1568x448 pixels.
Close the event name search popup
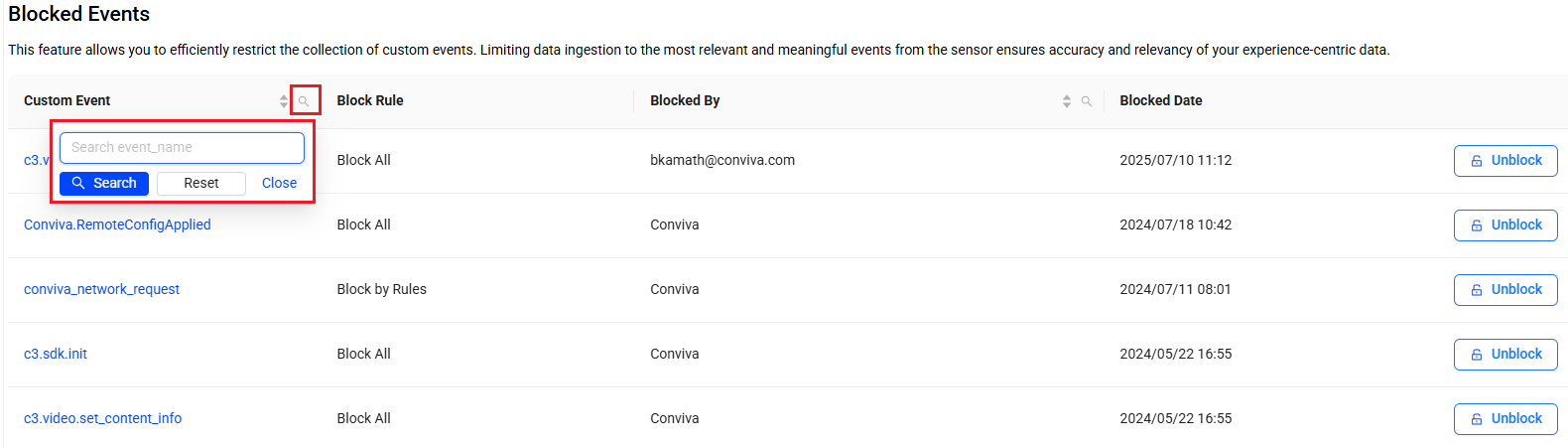[279, 184]
